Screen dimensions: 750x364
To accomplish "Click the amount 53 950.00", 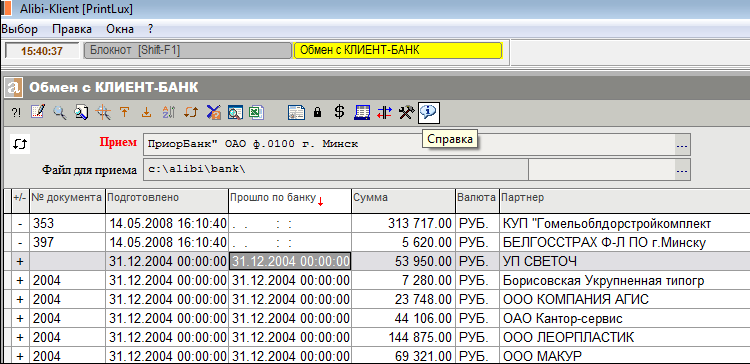I will 424,261.
